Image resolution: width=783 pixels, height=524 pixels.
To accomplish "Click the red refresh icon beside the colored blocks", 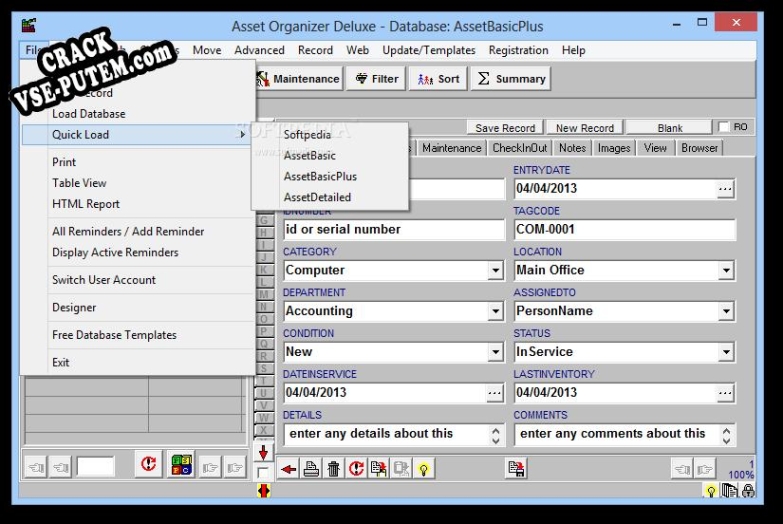I will point(148,465).
